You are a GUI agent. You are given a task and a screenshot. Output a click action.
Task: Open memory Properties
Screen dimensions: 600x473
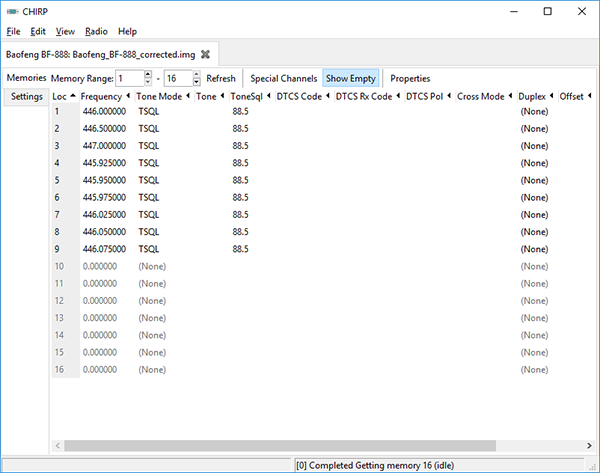pyautogui.click(x=410, y=78)
